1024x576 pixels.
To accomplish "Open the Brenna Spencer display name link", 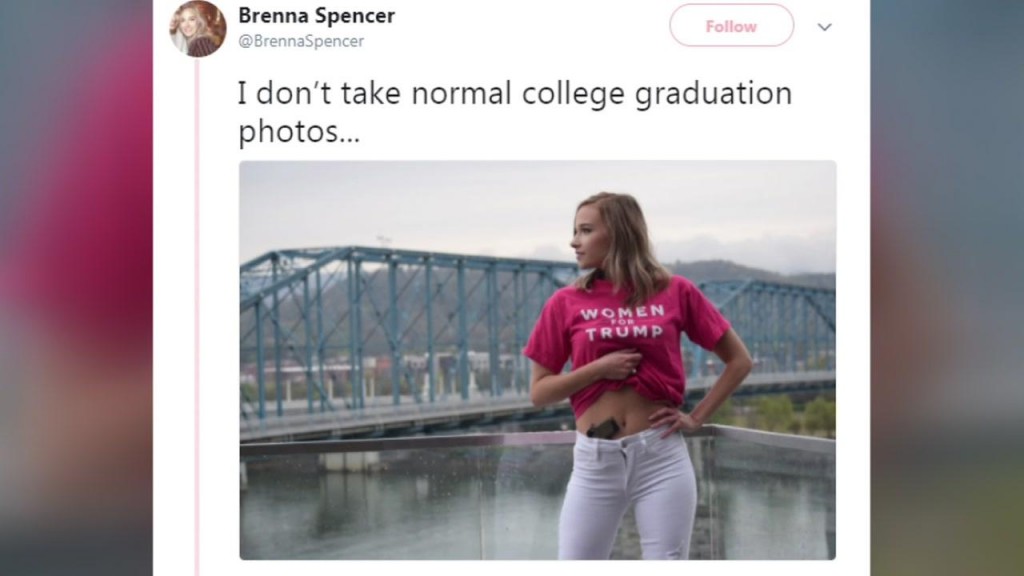I will [x=316, y=16].
